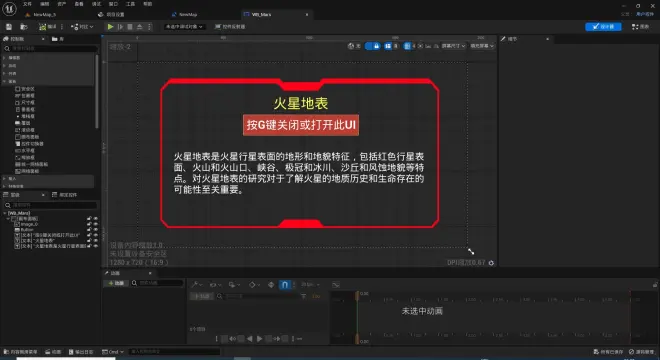Open play options three-dot menu
Image resolution: width=660 pixels, height=360 pixels.
(x=149, y=27)
